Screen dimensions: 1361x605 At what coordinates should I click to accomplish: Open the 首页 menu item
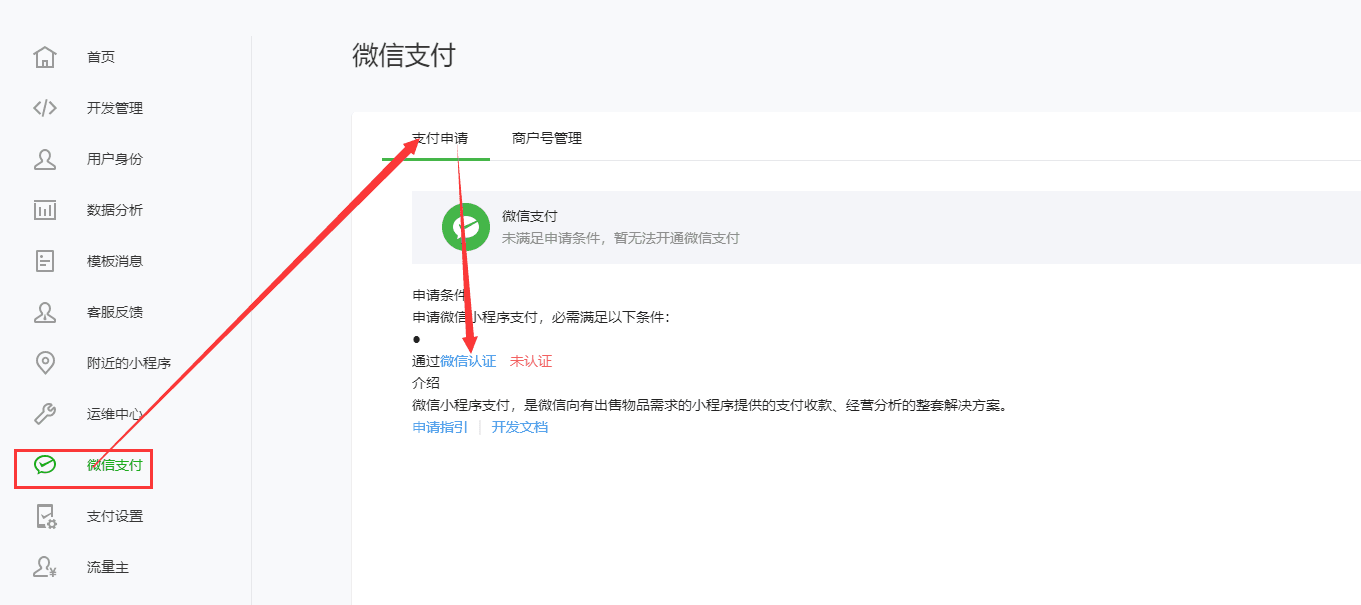click(x=101, y=57)
